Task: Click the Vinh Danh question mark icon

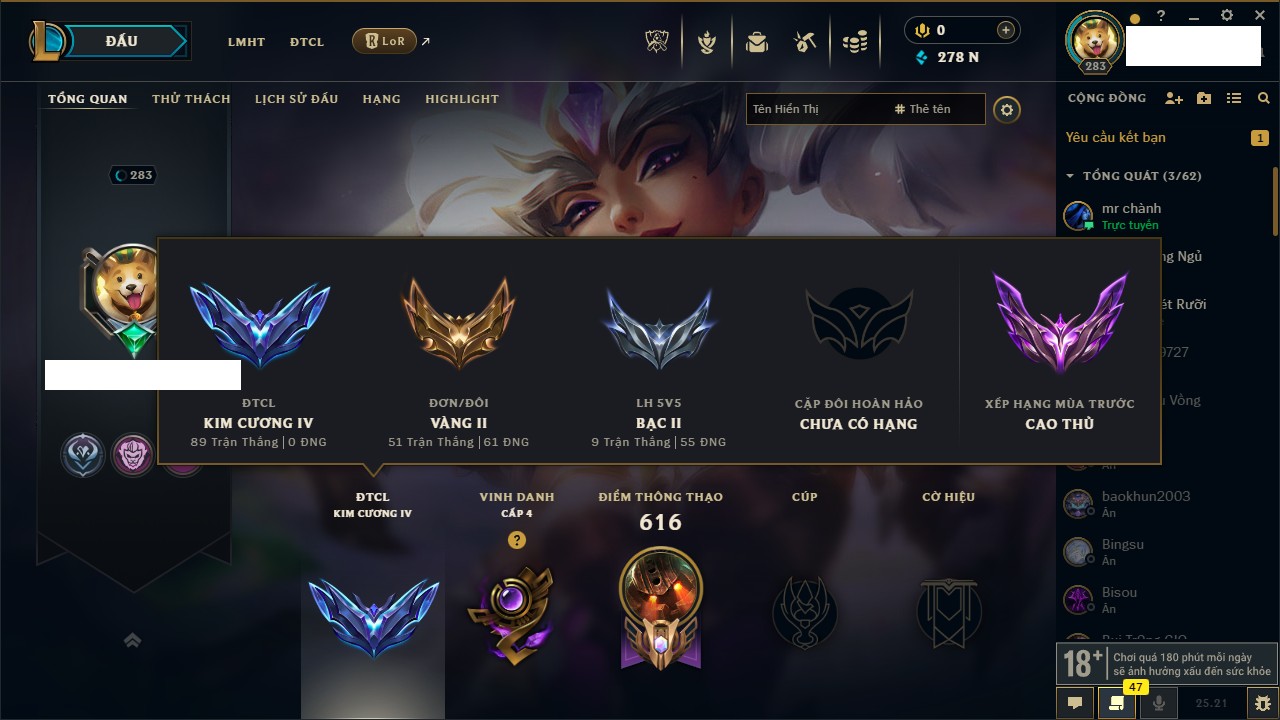Action: 517,540
